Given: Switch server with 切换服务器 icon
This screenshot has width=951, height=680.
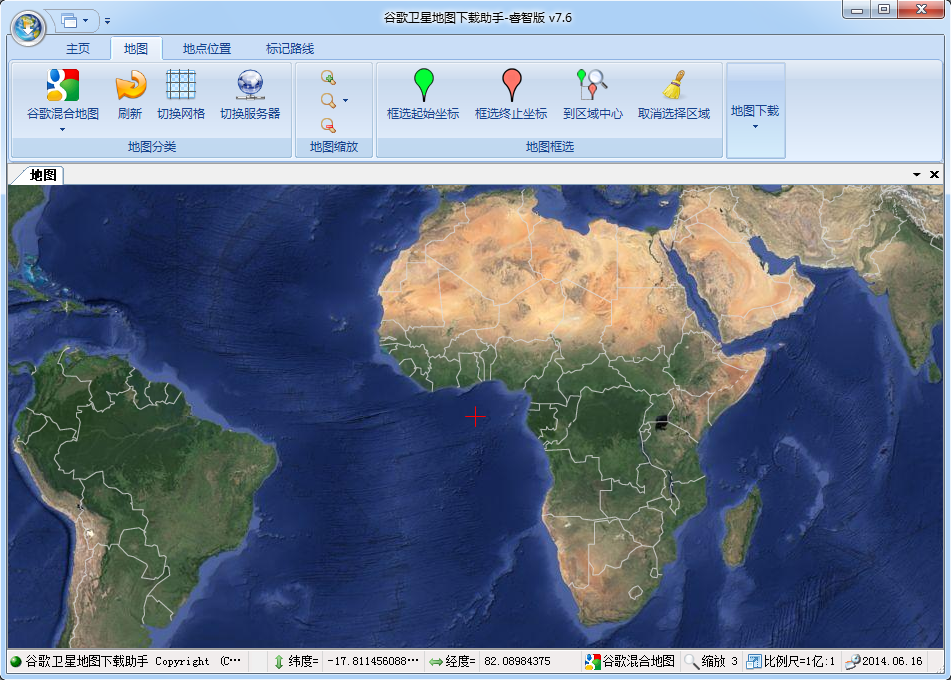Looking at the screenshot, I should (x=250, y=85).
